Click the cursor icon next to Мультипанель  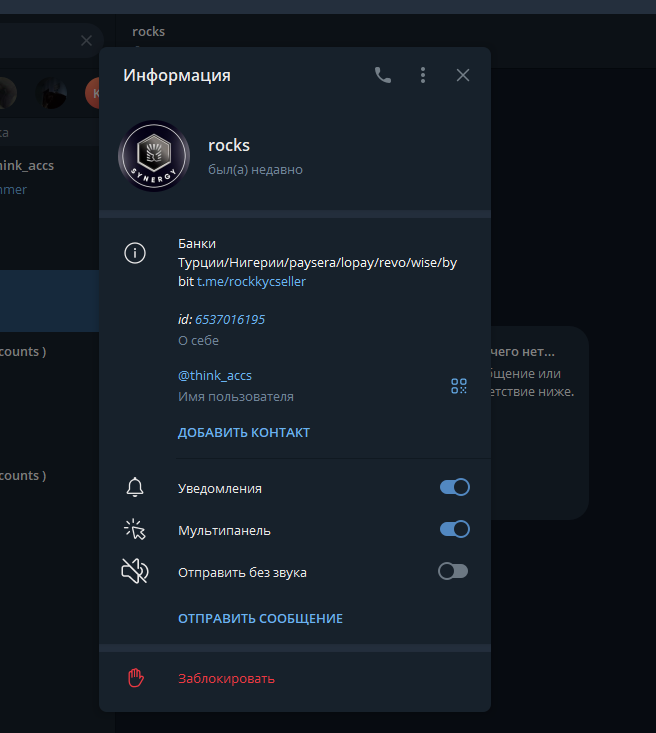[135, 530]
